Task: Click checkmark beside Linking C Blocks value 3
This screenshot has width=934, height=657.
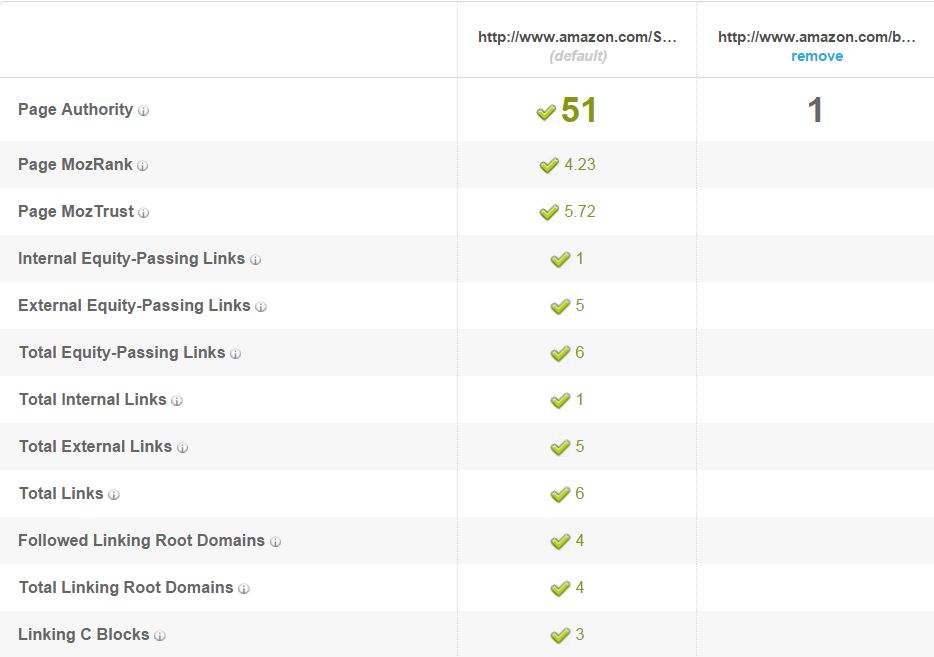Action: (x=557, y=634)
